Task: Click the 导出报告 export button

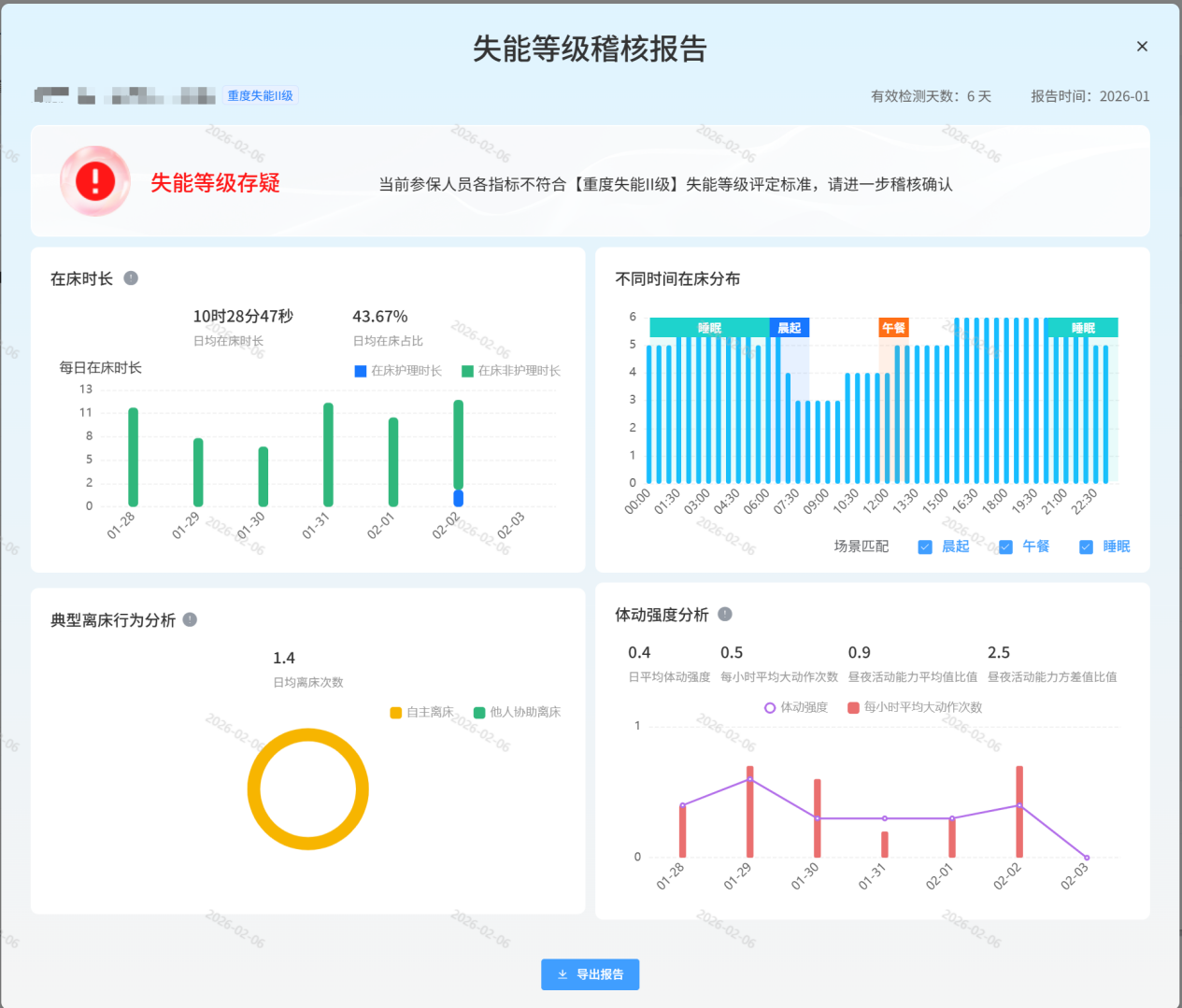Action: pyautogui.click(x=590, y=973)
